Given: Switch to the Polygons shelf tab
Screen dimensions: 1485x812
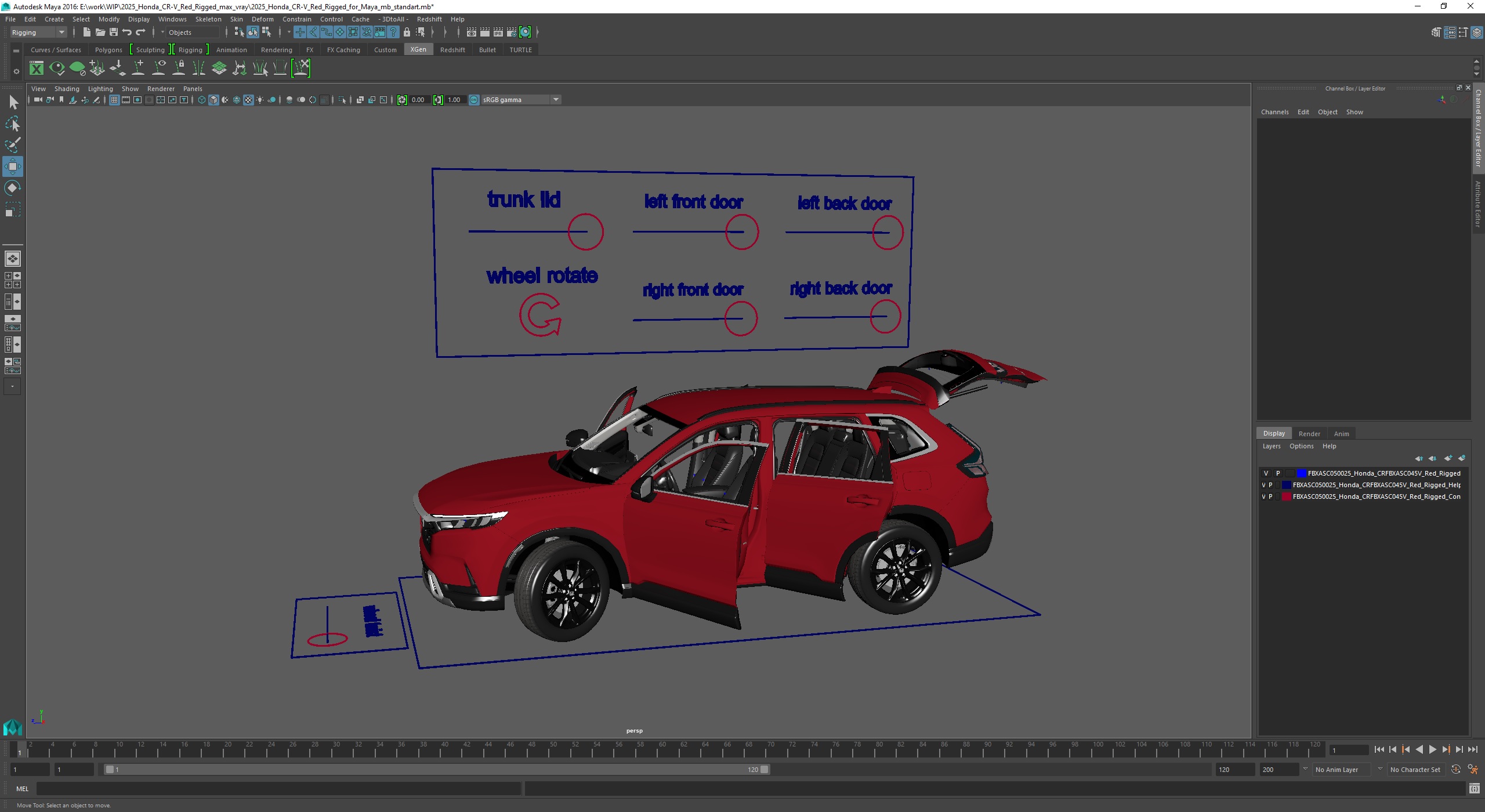Looking at the screenshot, I should [x=108, y=50].
